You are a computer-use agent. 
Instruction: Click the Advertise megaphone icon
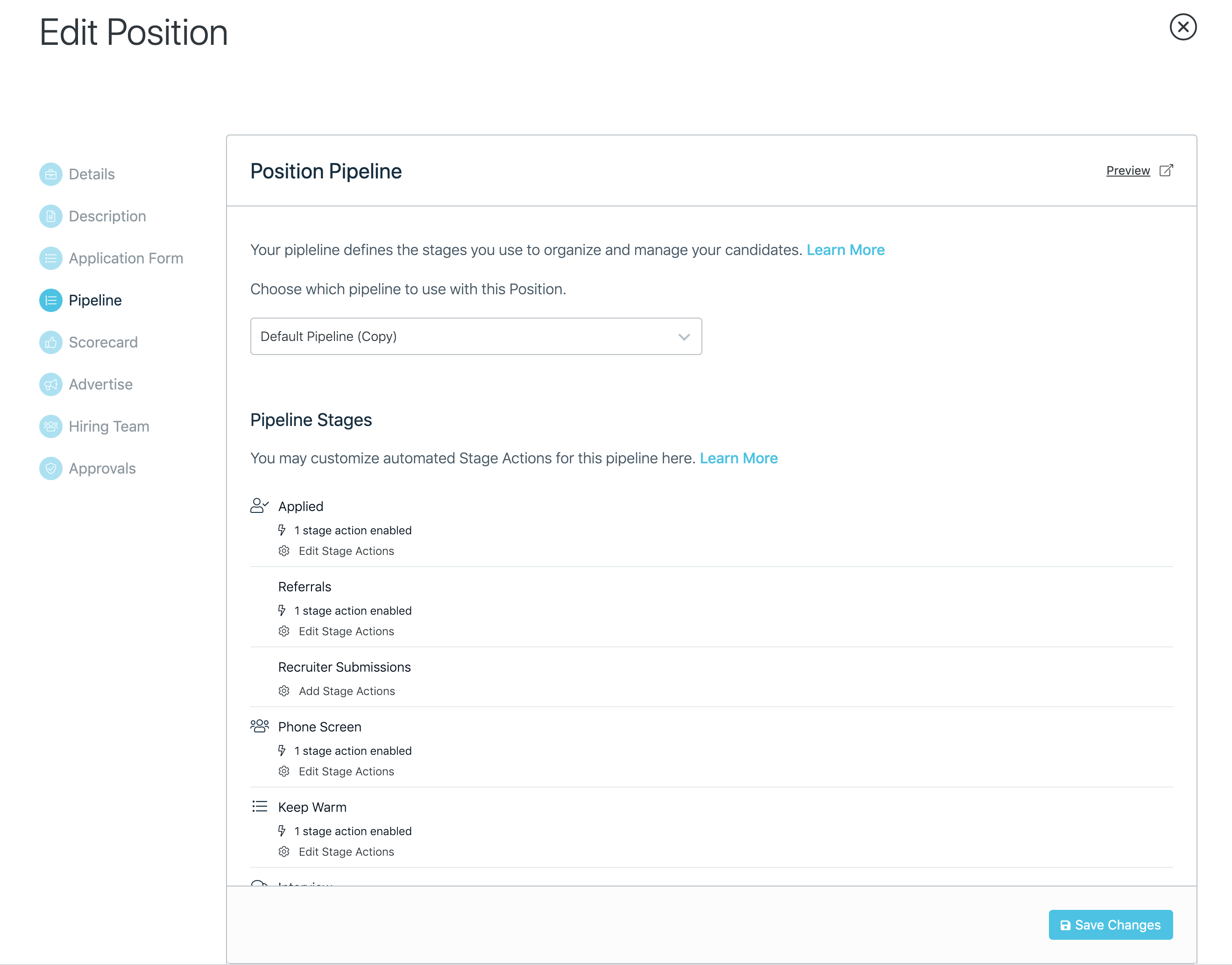point(51,384)
